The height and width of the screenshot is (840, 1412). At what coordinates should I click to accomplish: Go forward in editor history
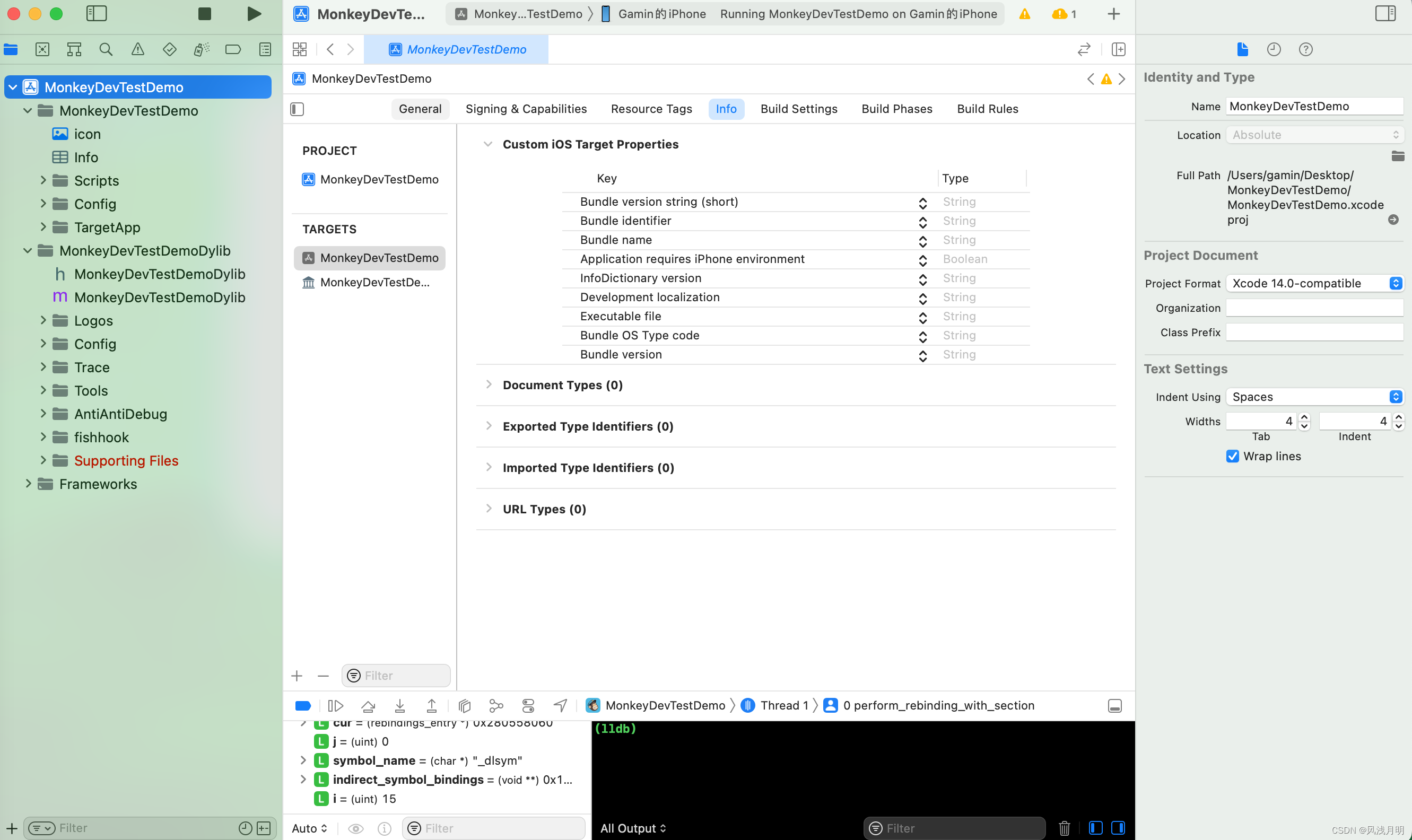tap(351, 49)
